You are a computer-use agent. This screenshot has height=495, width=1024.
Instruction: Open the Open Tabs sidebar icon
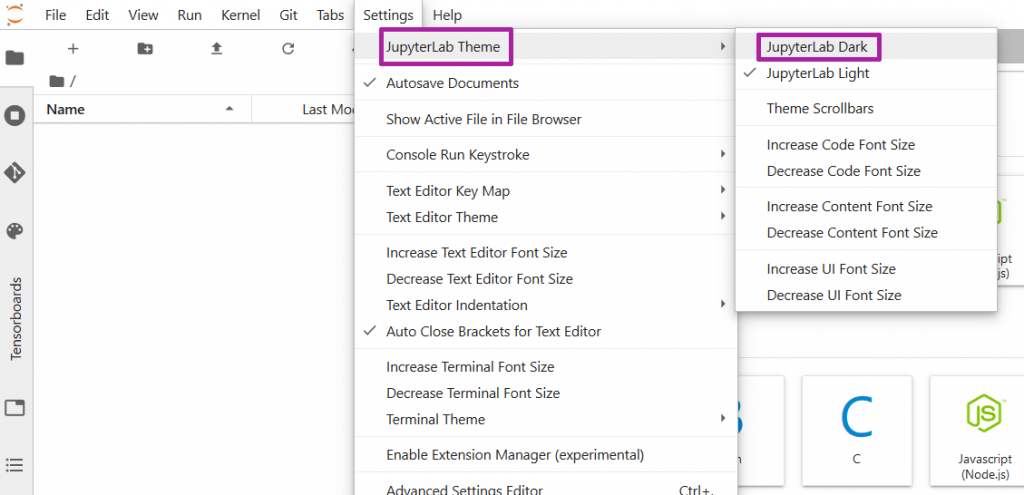[x=14, y=408]
